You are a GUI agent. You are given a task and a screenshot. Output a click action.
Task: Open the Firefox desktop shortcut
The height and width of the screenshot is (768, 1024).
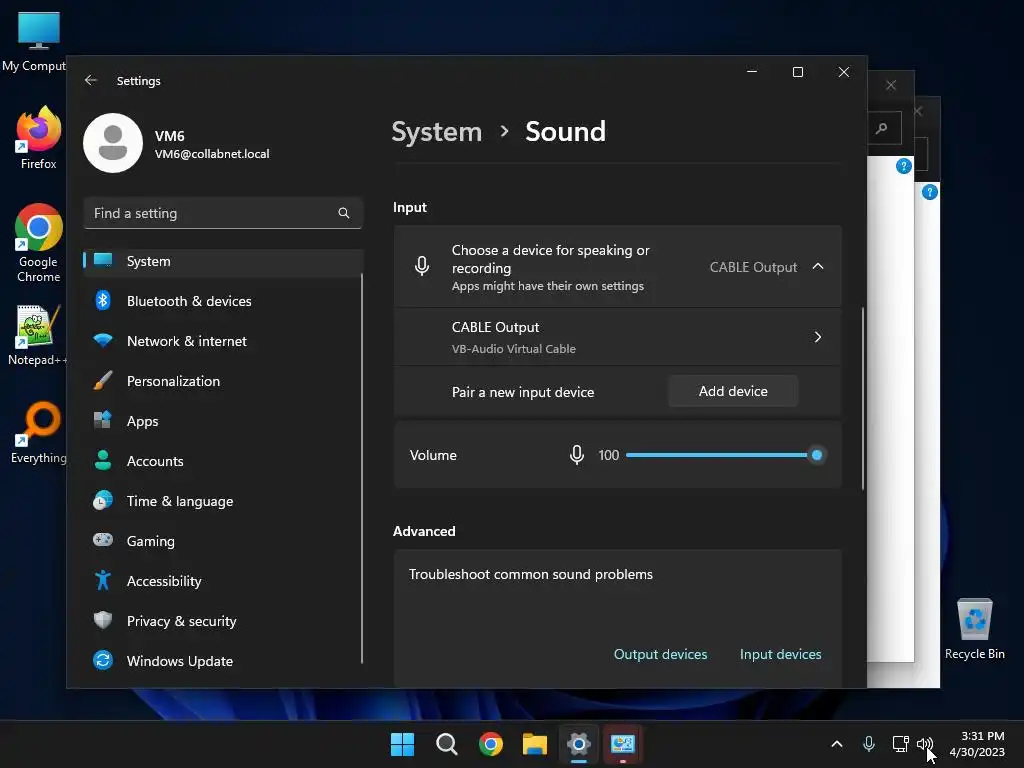point(39,136)
